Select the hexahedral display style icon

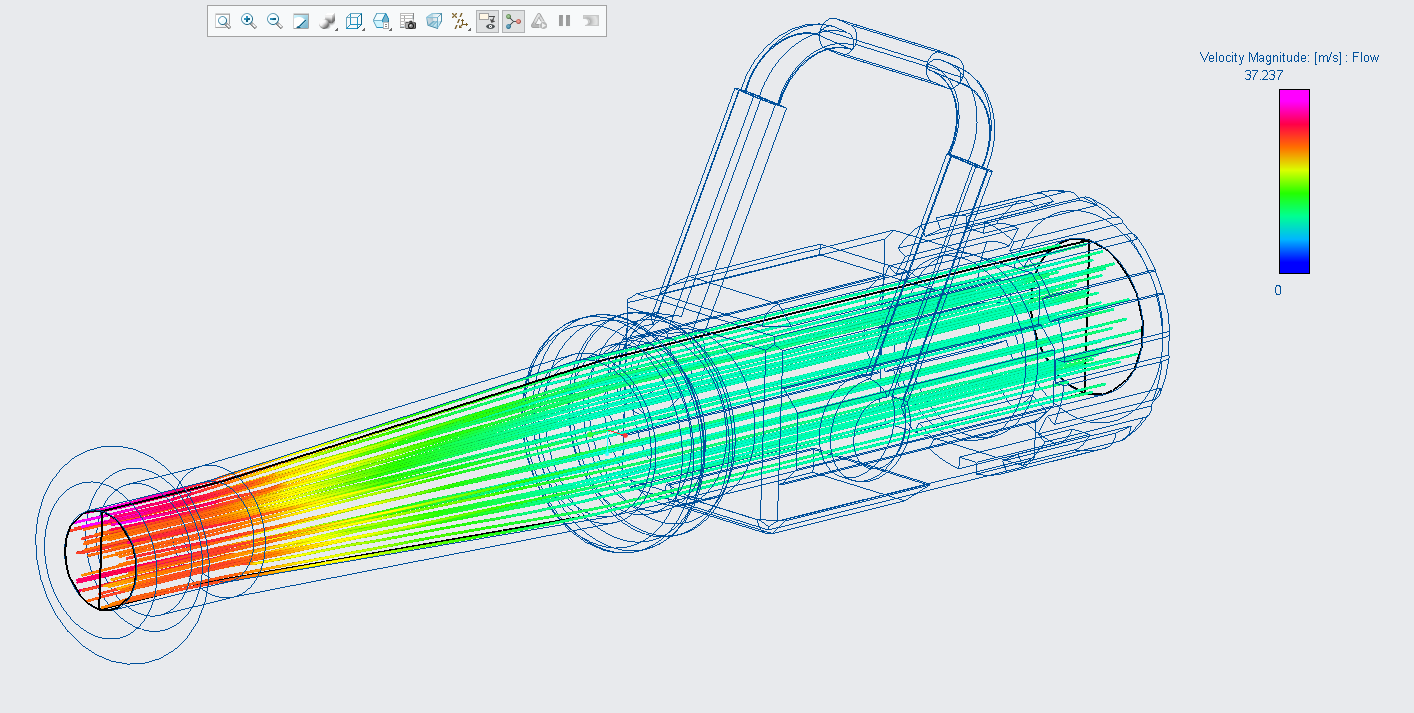[x=382, y=21]
